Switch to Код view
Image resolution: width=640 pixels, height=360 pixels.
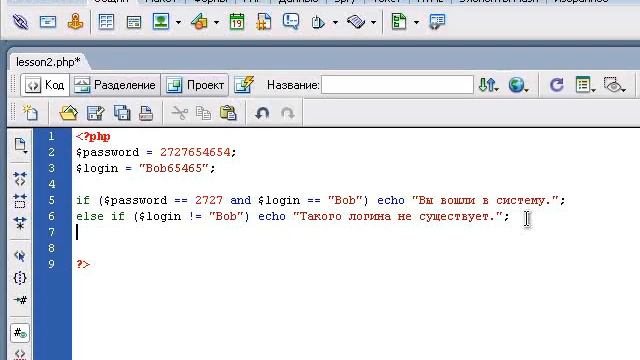click(45, 85)
